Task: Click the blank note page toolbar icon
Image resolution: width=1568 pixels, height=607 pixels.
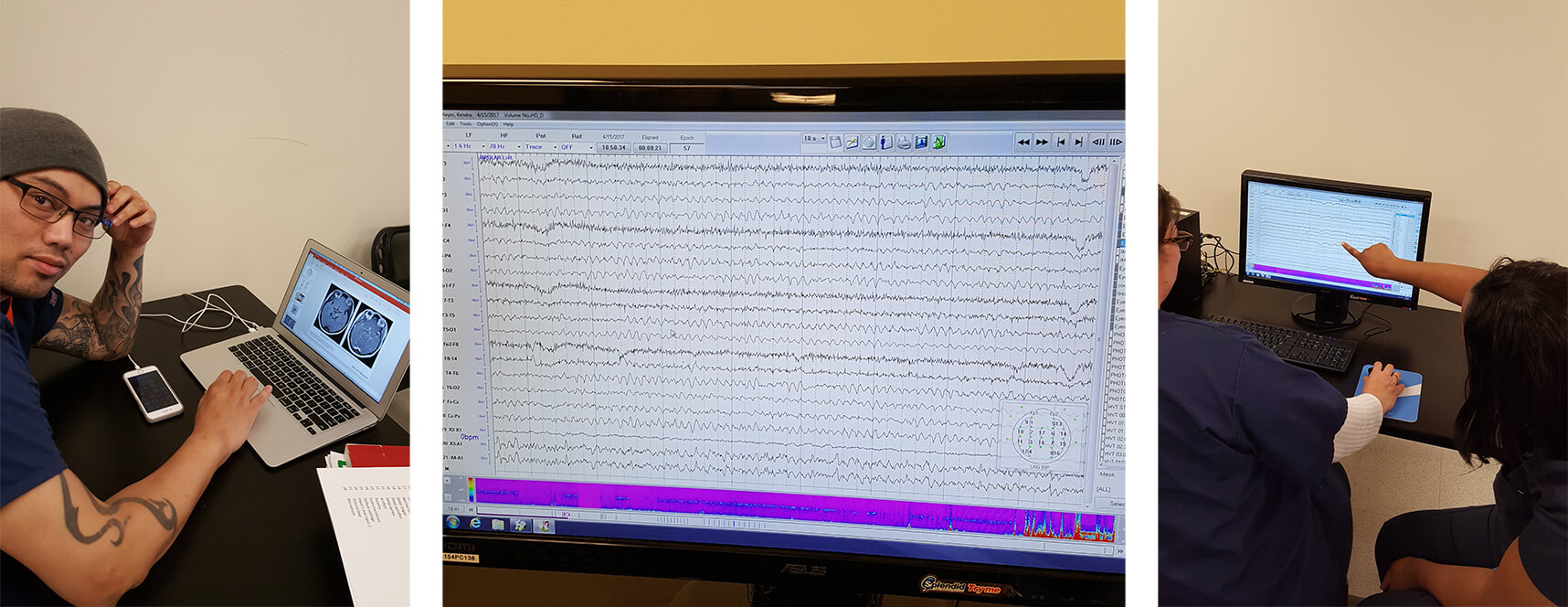Action: (835, 143)
